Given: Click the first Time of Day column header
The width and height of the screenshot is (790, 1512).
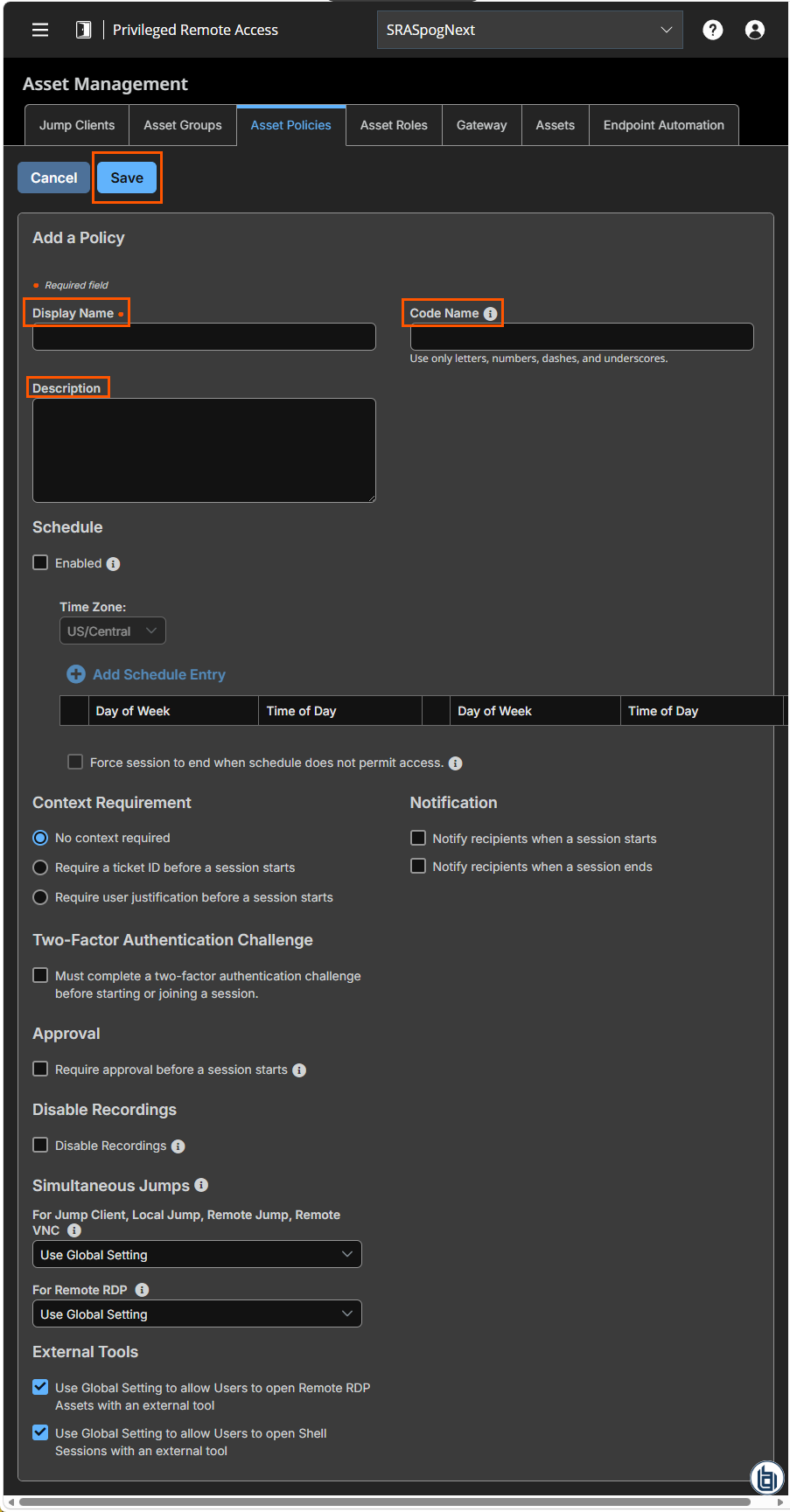Looking at the screenshot, I should click(340, 711).
